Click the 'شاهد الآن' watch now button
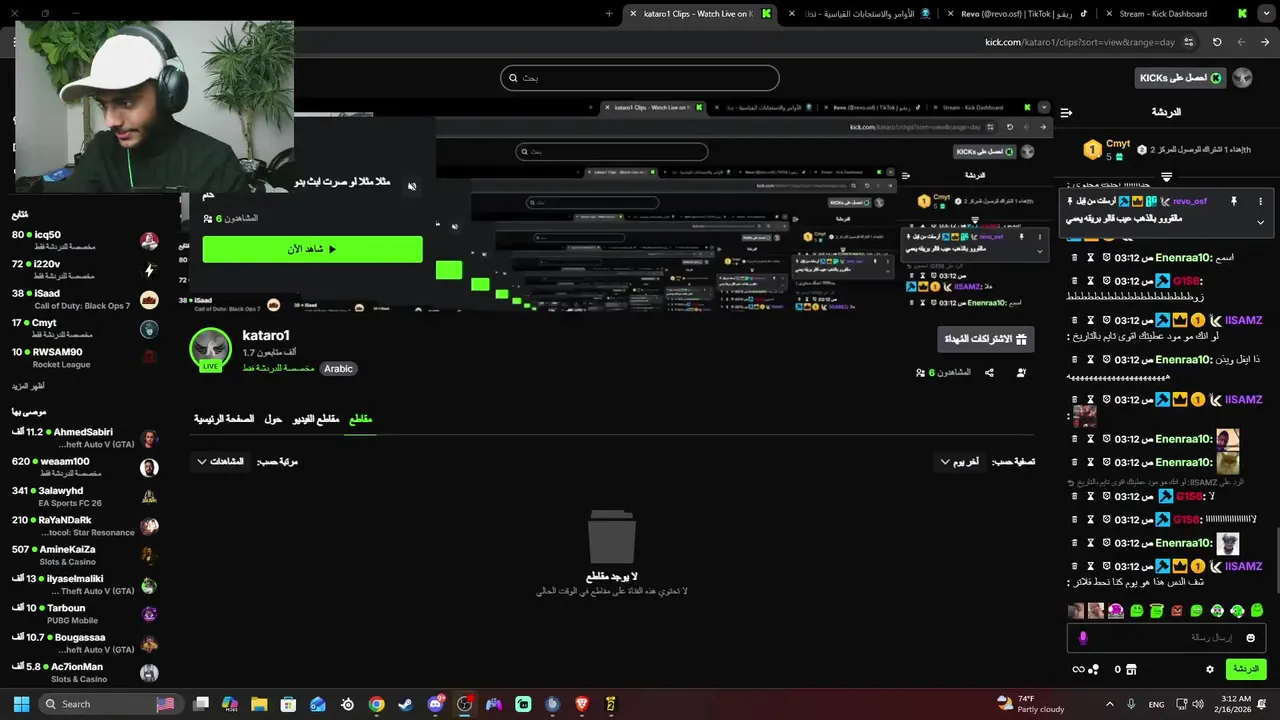The width and height of the screenshot is (1280, 720). pyautogui.click(x=312, y=249)
